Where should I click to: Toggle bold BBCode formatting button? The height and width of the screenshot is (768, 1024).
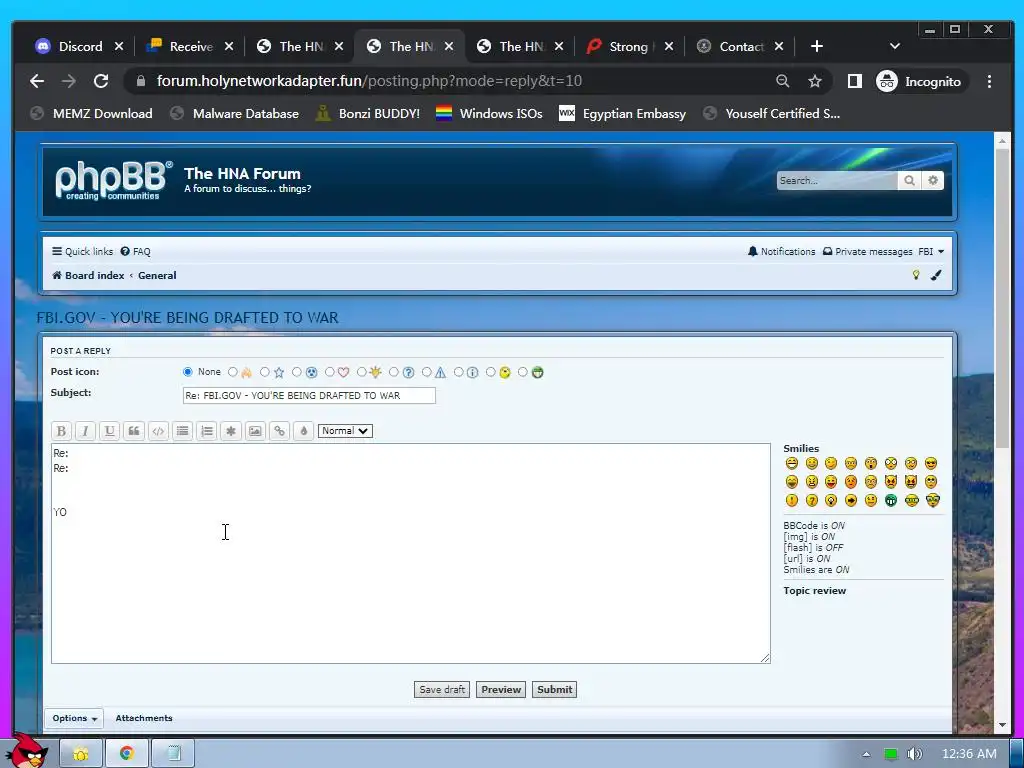pos(61,431)
